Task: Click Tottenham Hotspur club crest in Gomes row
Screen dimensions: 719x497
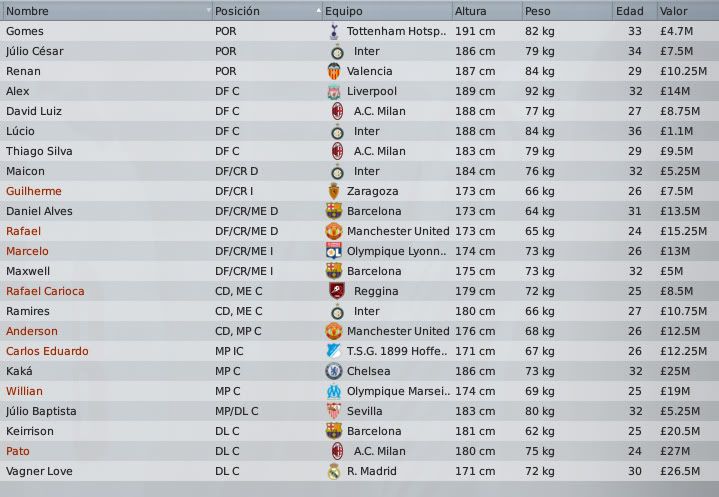Action: point(334,31)
